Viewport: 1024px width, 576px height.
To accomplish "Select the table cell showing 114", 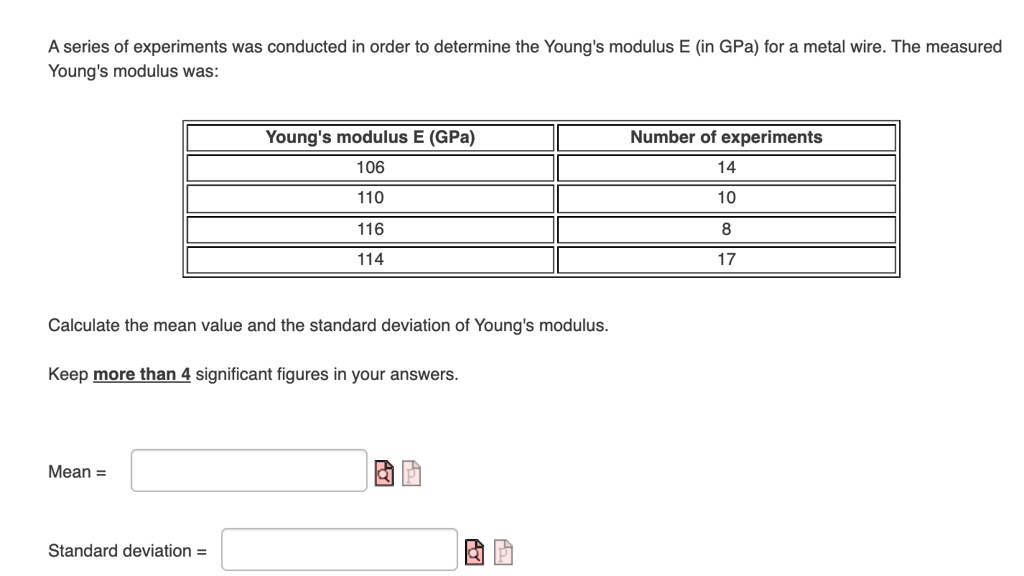I will tap(371, 260).
